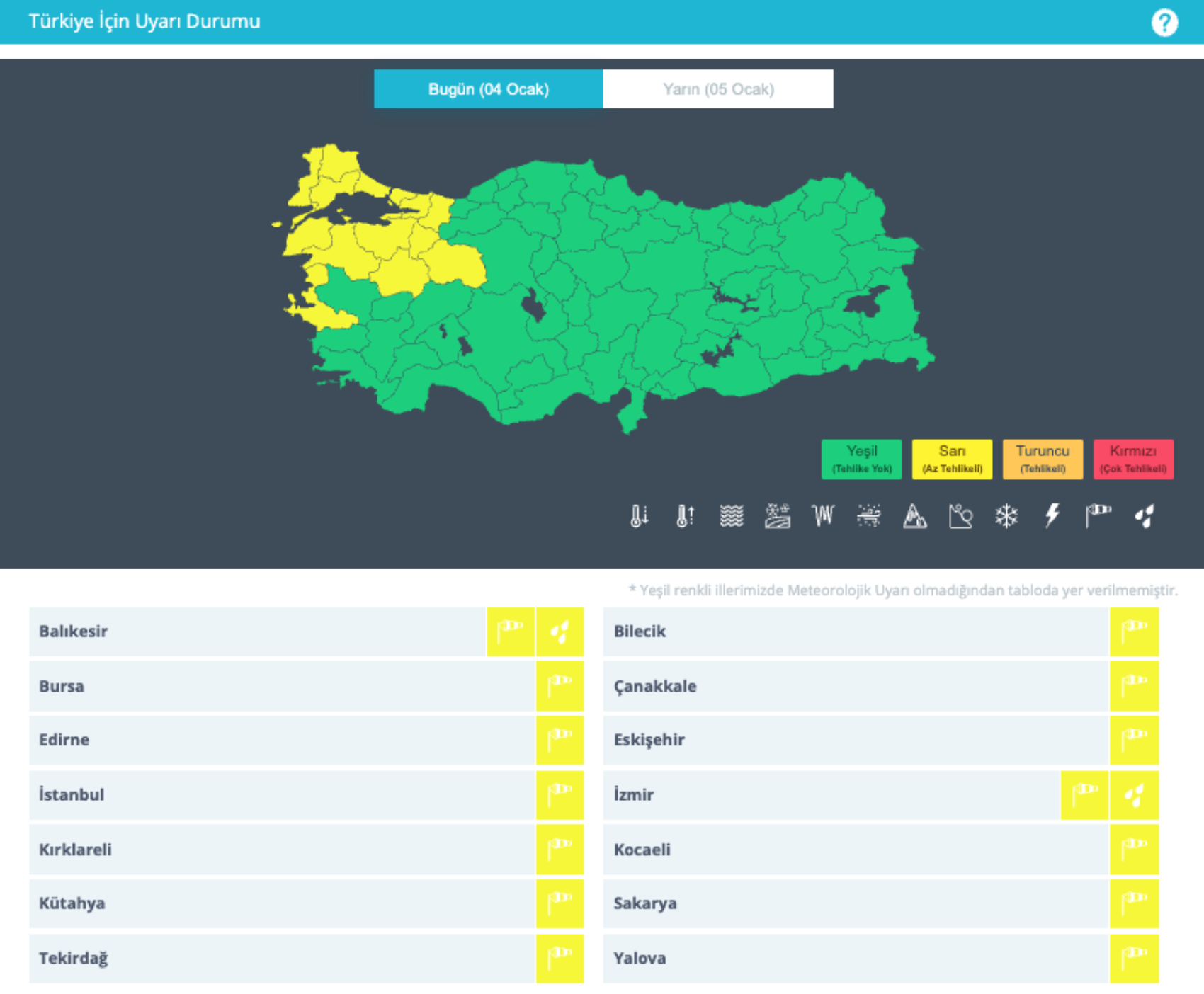Click the Kırmızı (Çok Tehlikeli) legend swatch
The image size is (1204, 994).
(x=1132, y=459)
